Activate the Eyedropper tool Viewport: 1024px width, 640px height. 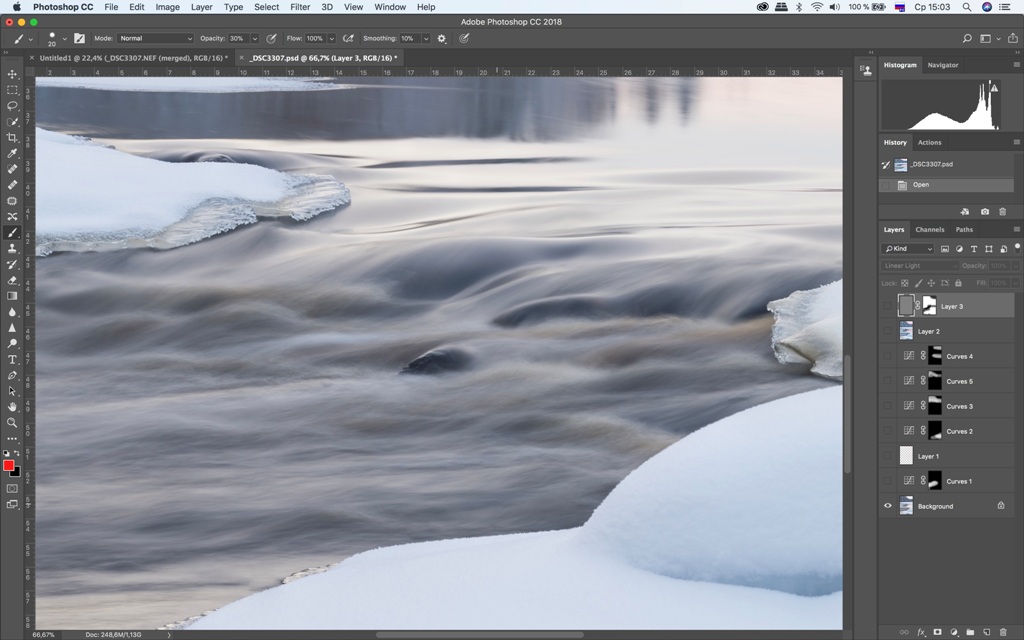click(12, 153)
